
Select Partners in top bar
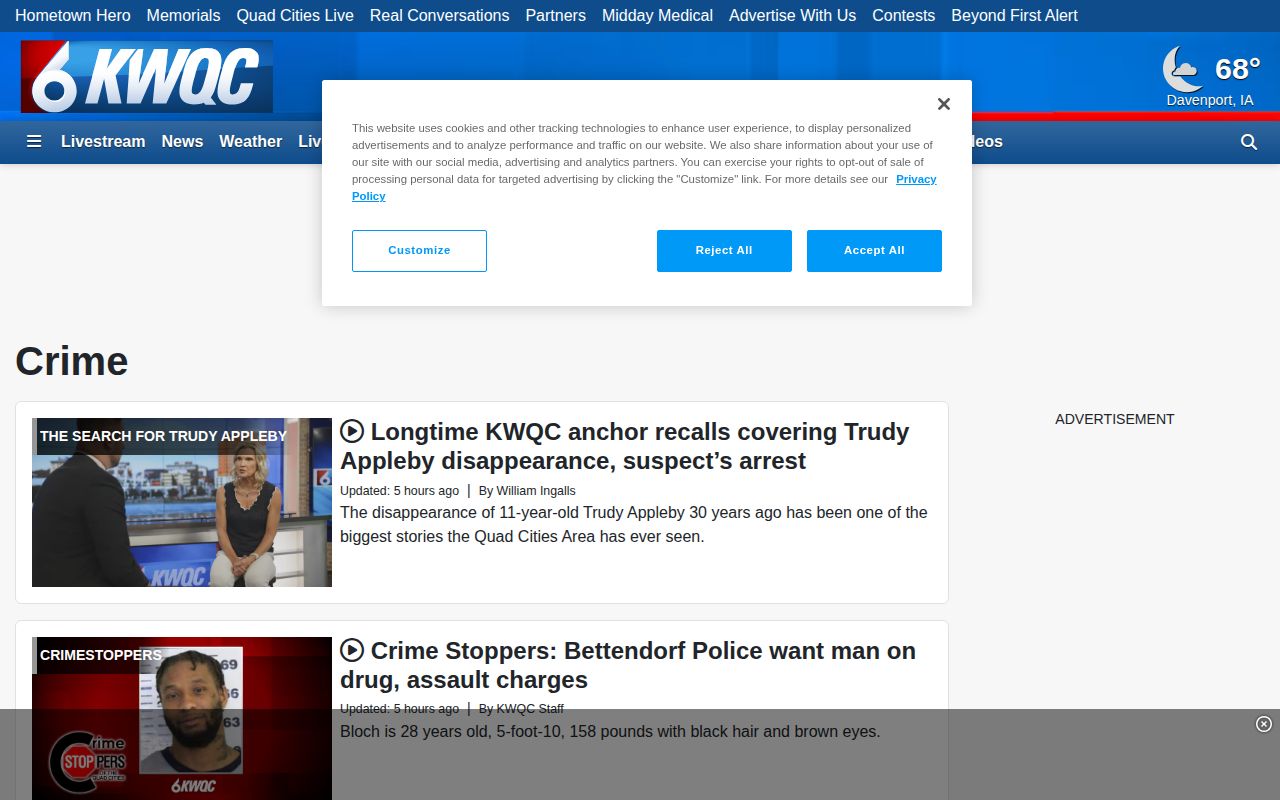[556, 15]
